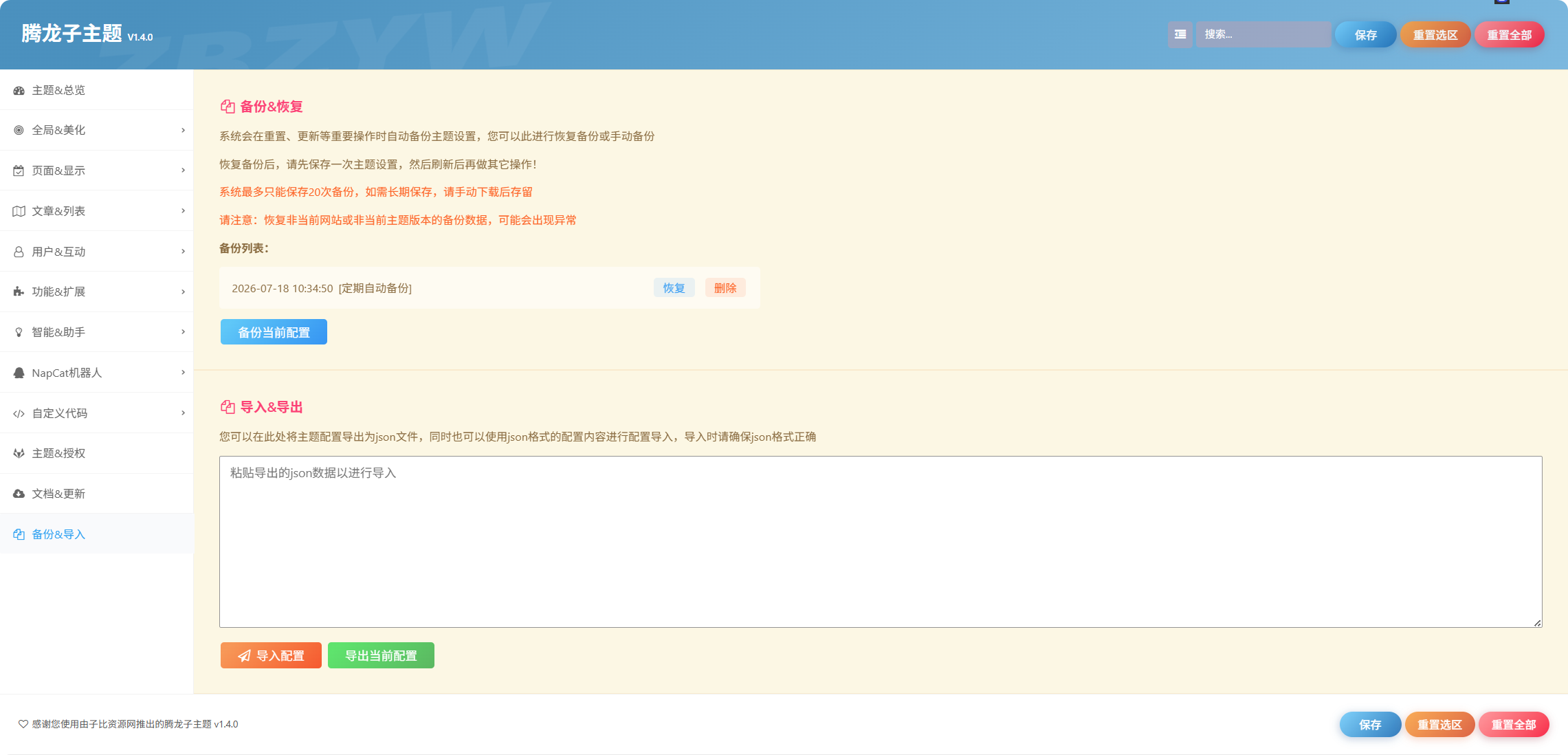Click the puzzle icon beside 功能&扩展
The image size is (1568, 755).
click(x=19, y=292)
